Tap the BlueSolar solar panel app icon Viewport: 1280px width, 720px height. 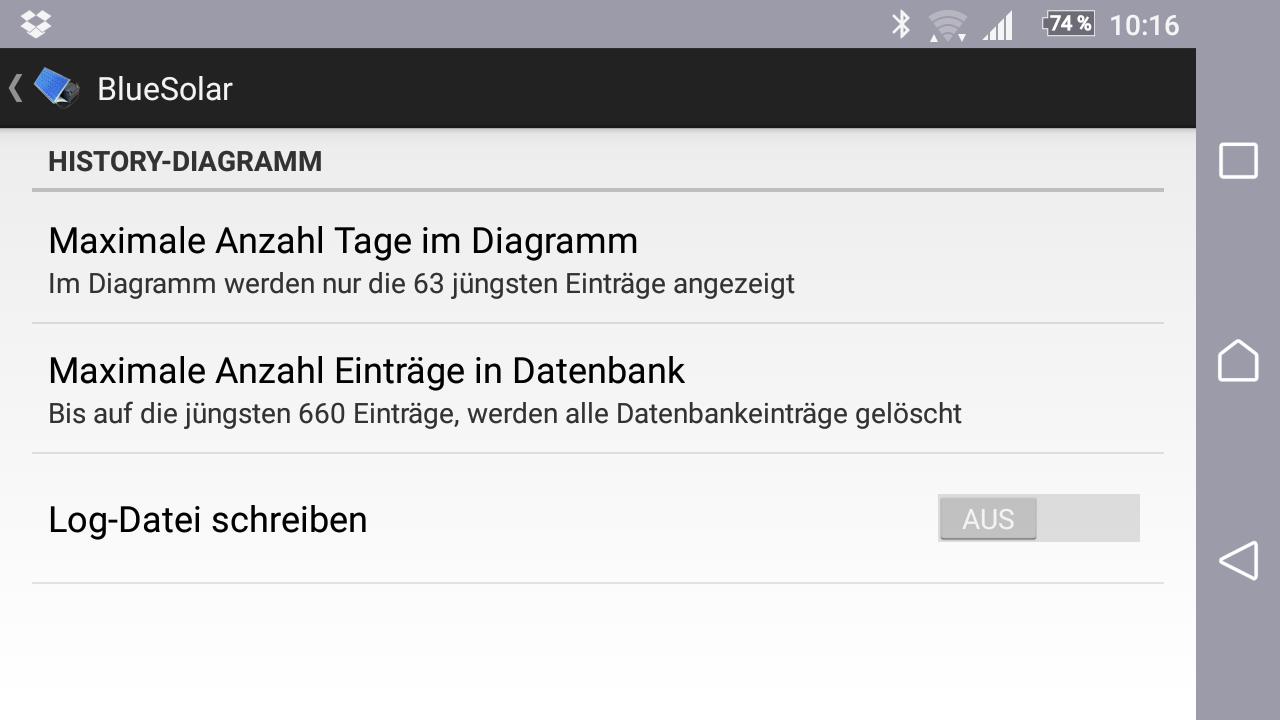(x=57, y=88)
